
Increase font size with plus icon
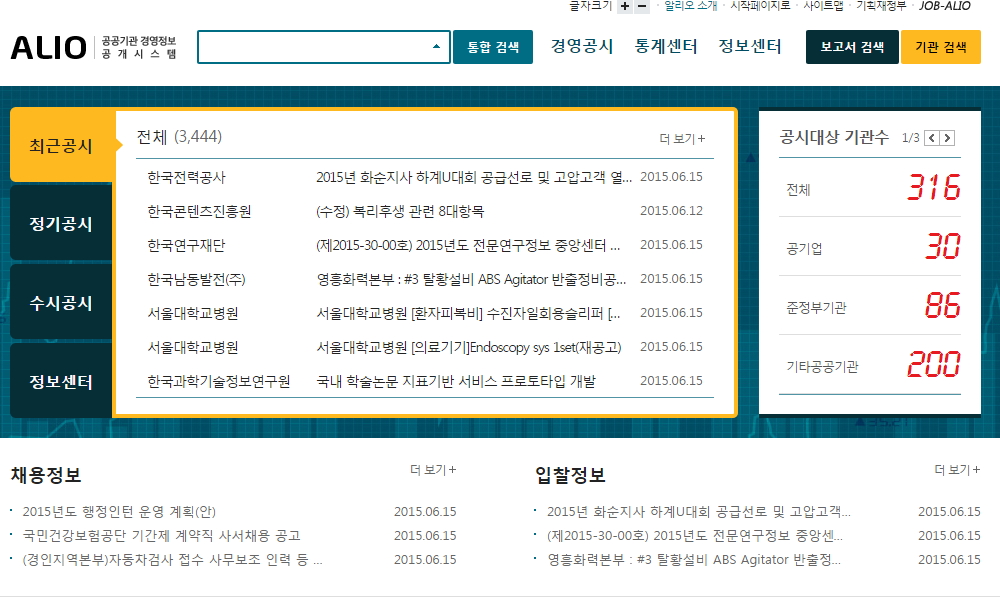coord(625,6)
